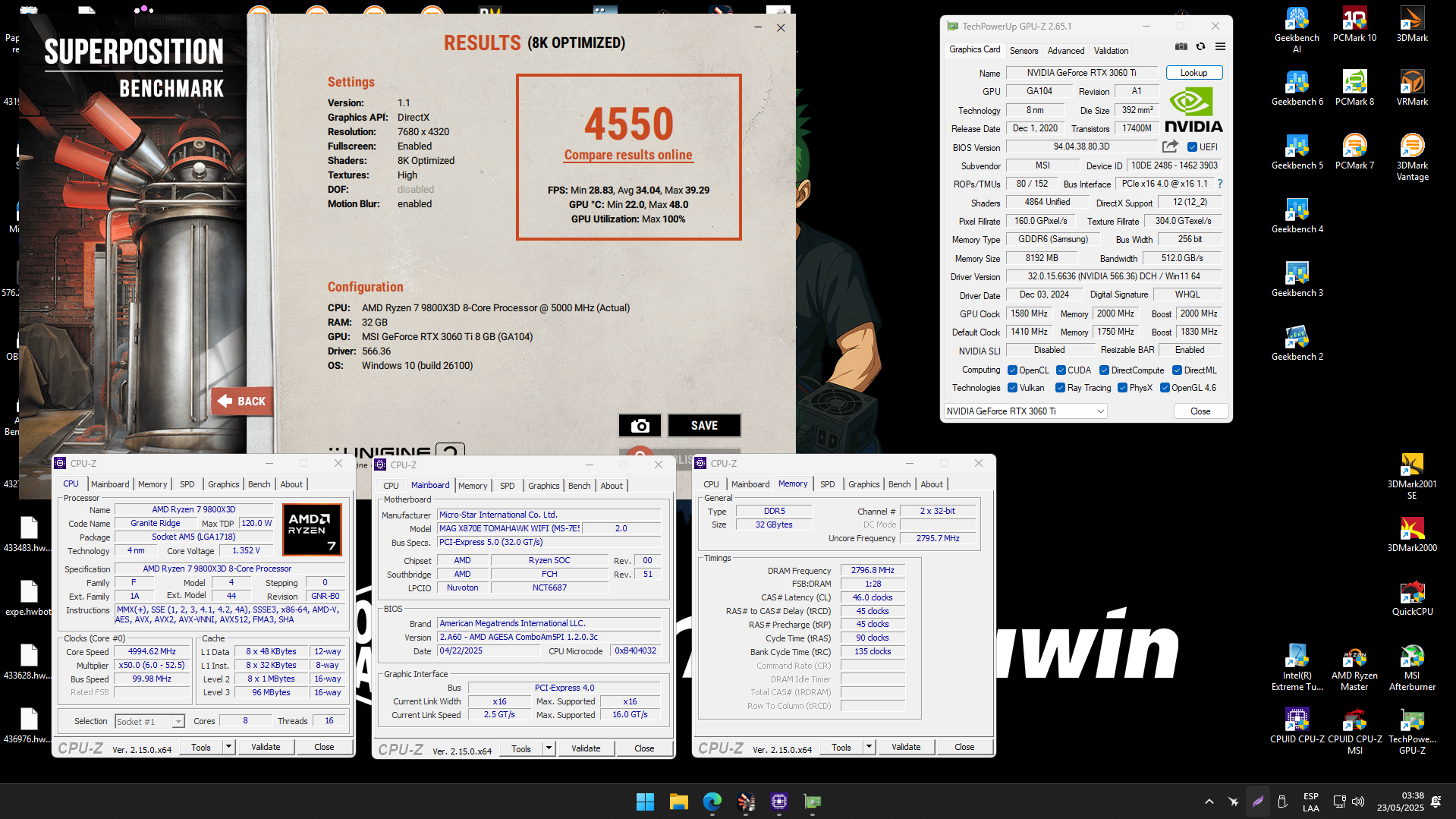This screenshot has width=1456, height=819.
Task: Open Geekbench 4 desktop icon
Action: (x=1297, y=216)
